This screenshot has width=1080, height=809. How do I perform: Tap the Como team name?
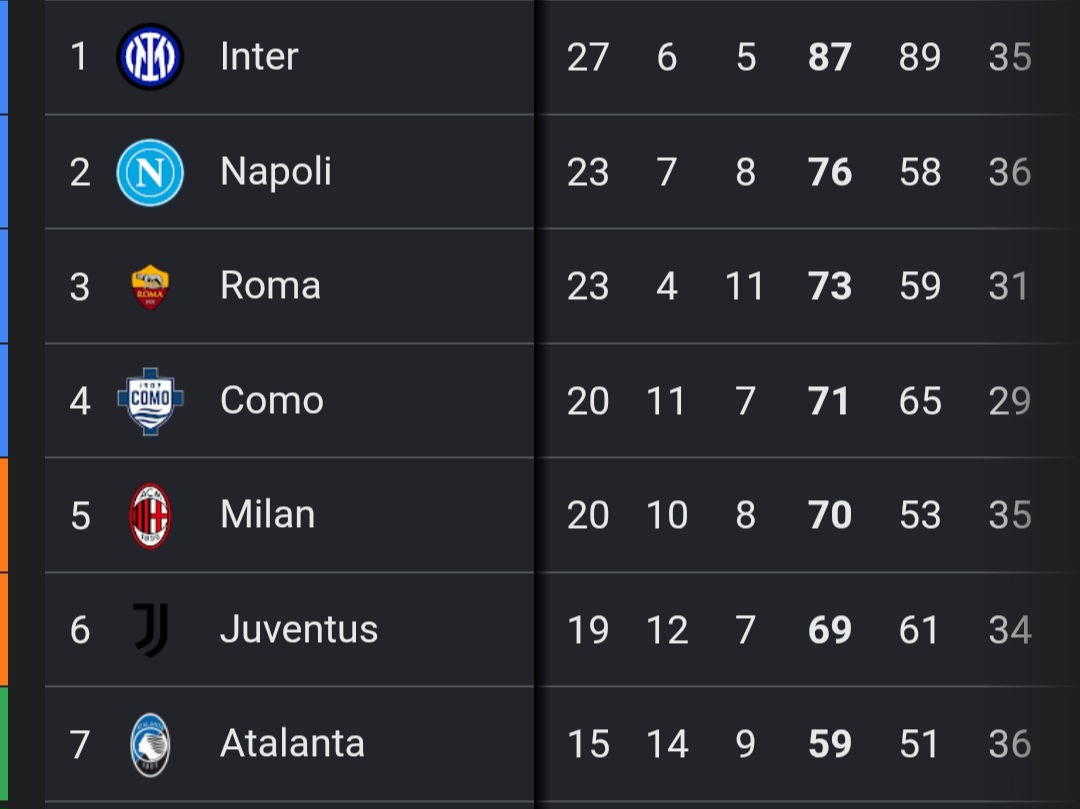(271, 401)
